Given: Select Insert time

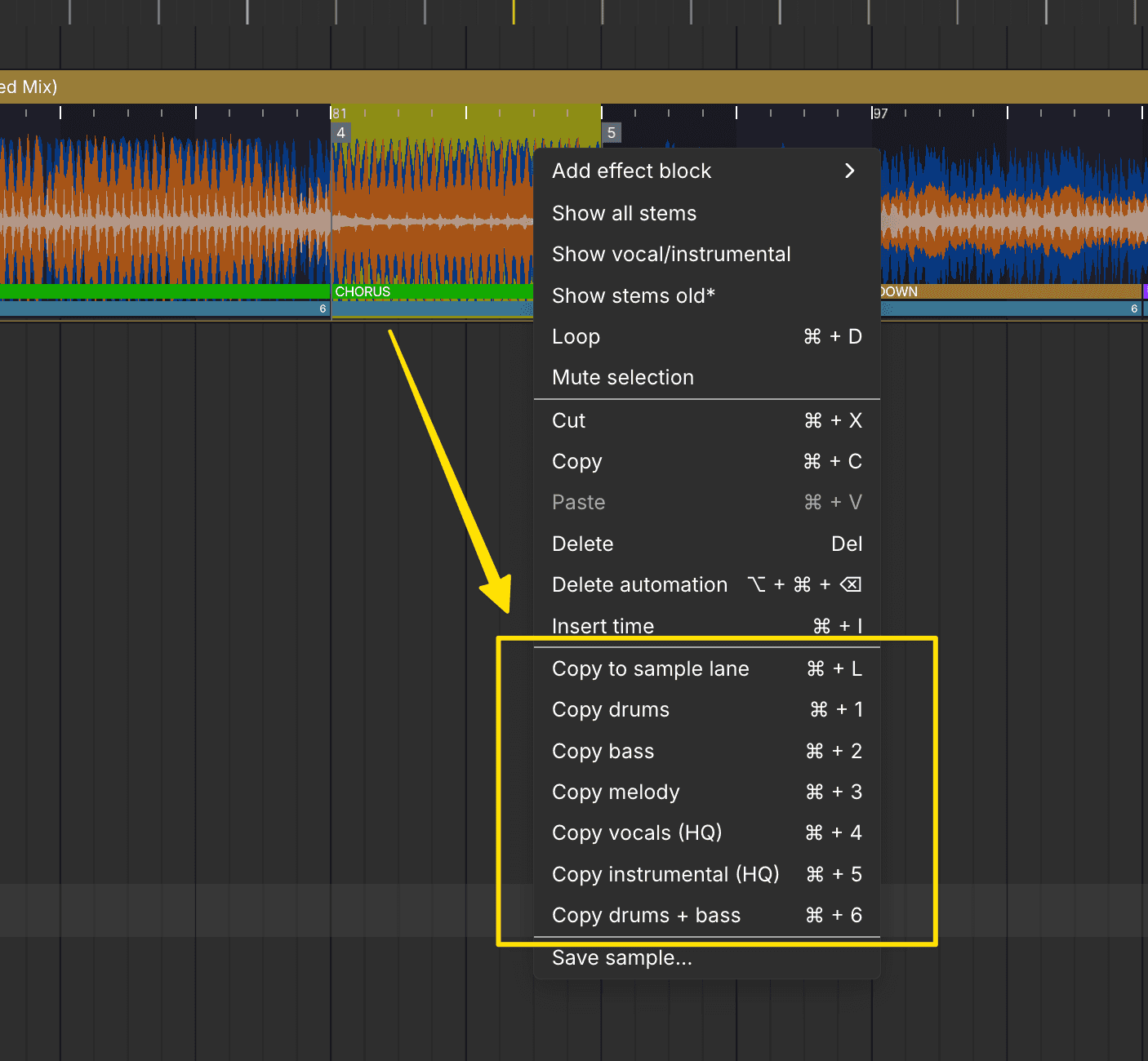Looking at the screenshot, I should coord(603,626).
